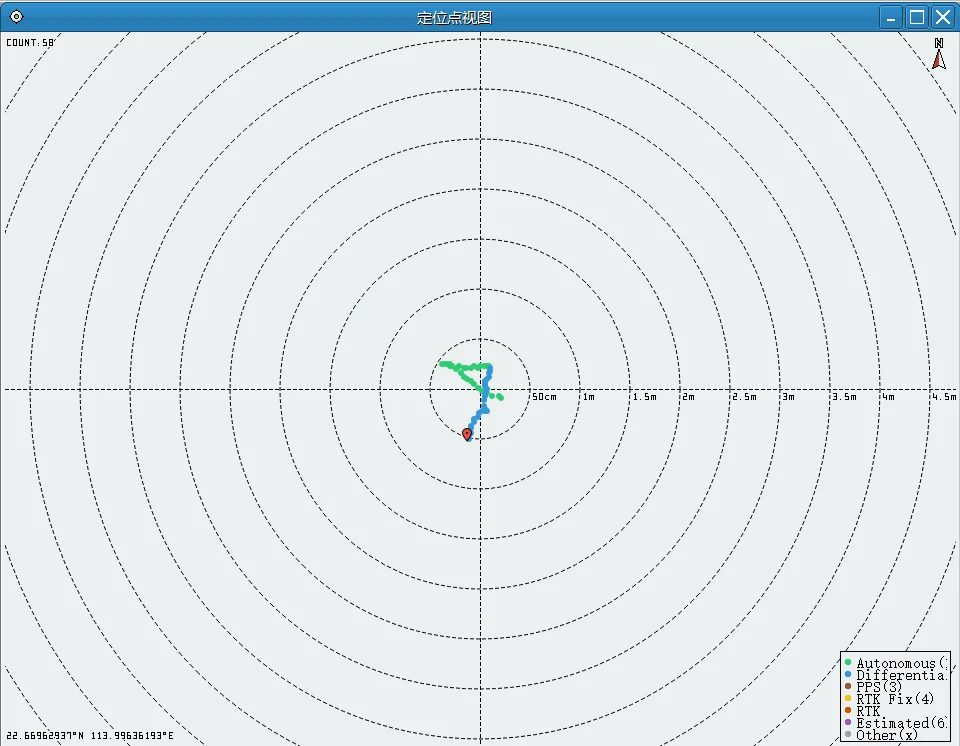
Task: Click the 3.5m ring label
Action: pyautogui.click(x=844, y=397)
